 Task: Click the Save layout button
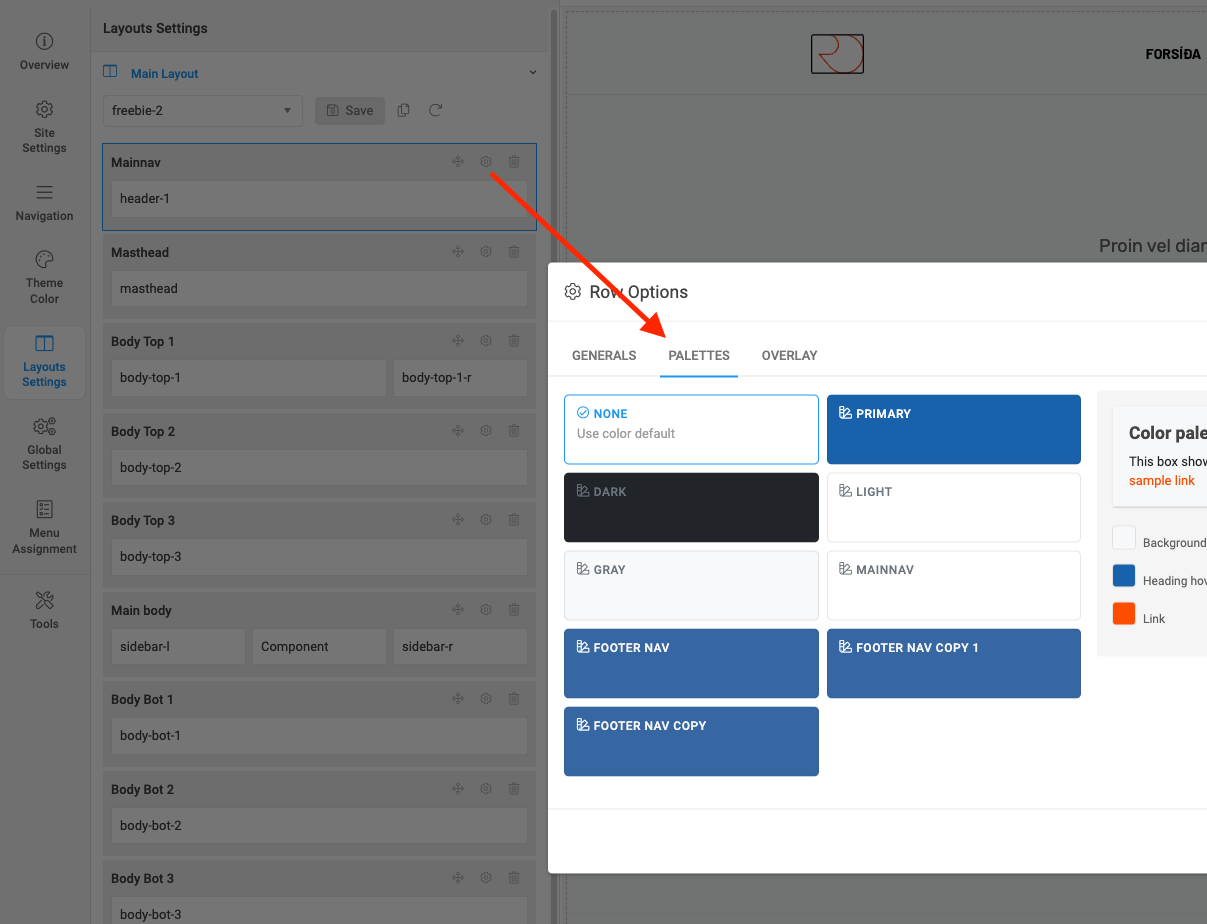click(x=350, y=111)
